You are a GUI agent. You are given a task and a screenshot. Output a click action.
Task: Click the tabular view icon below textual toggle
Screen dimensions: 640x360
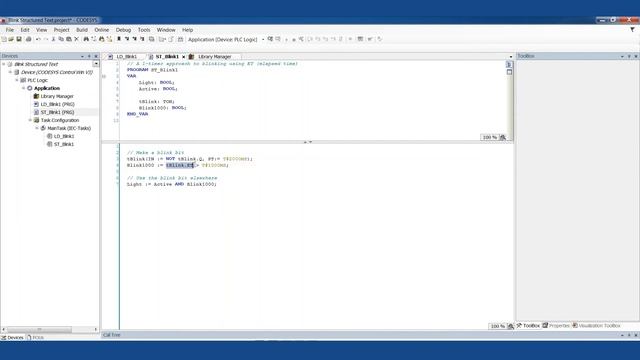pos(509,72)
